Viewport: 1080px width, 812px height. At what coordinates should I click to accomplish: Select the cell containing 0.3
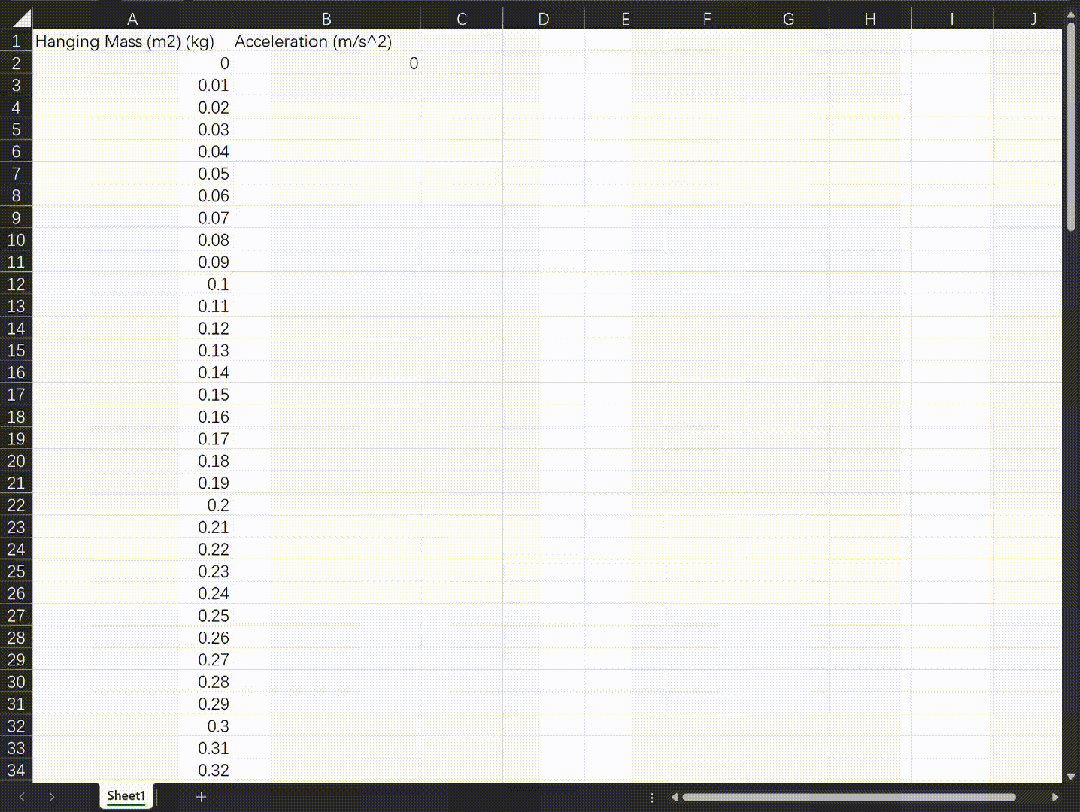click(x=133, y=726)
